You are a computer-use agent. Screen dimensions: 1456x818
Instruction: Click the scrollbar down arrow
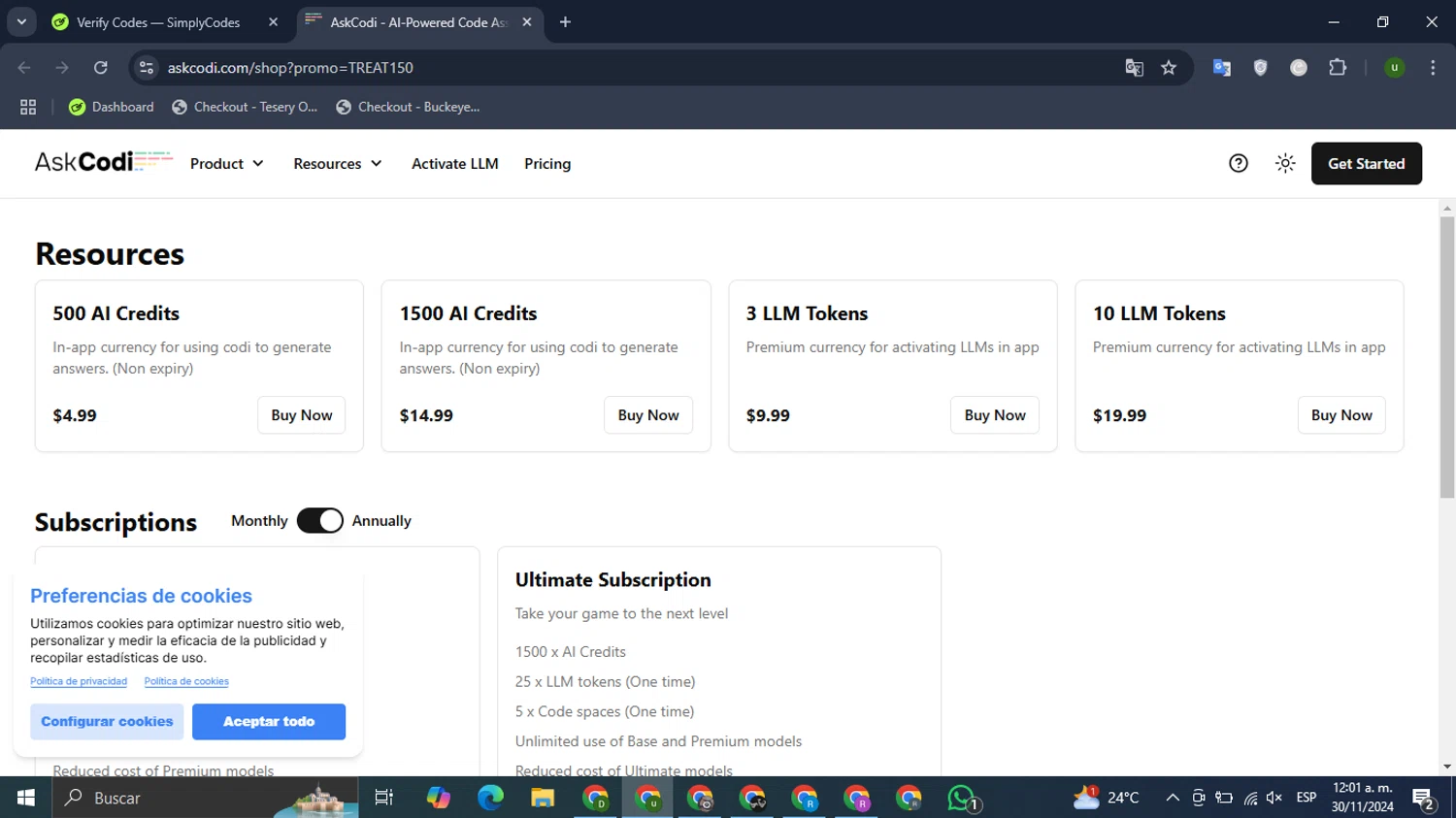(x=1447, y=767)
